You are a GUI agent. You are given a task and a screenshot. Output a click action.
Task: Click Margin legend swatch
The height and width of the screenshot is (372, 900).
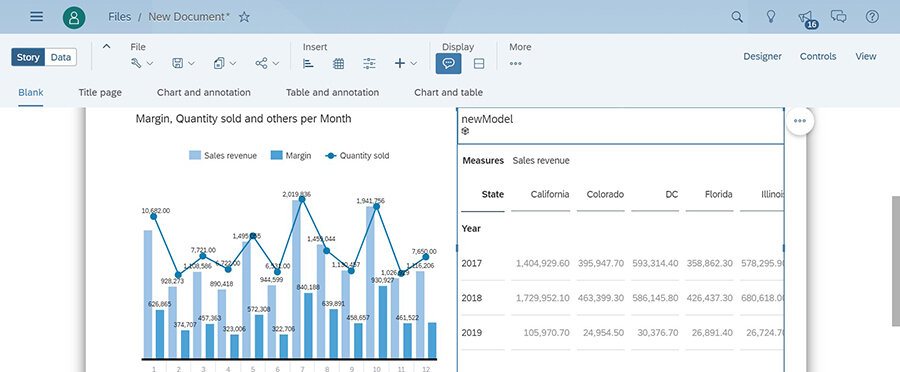point(277,156)
